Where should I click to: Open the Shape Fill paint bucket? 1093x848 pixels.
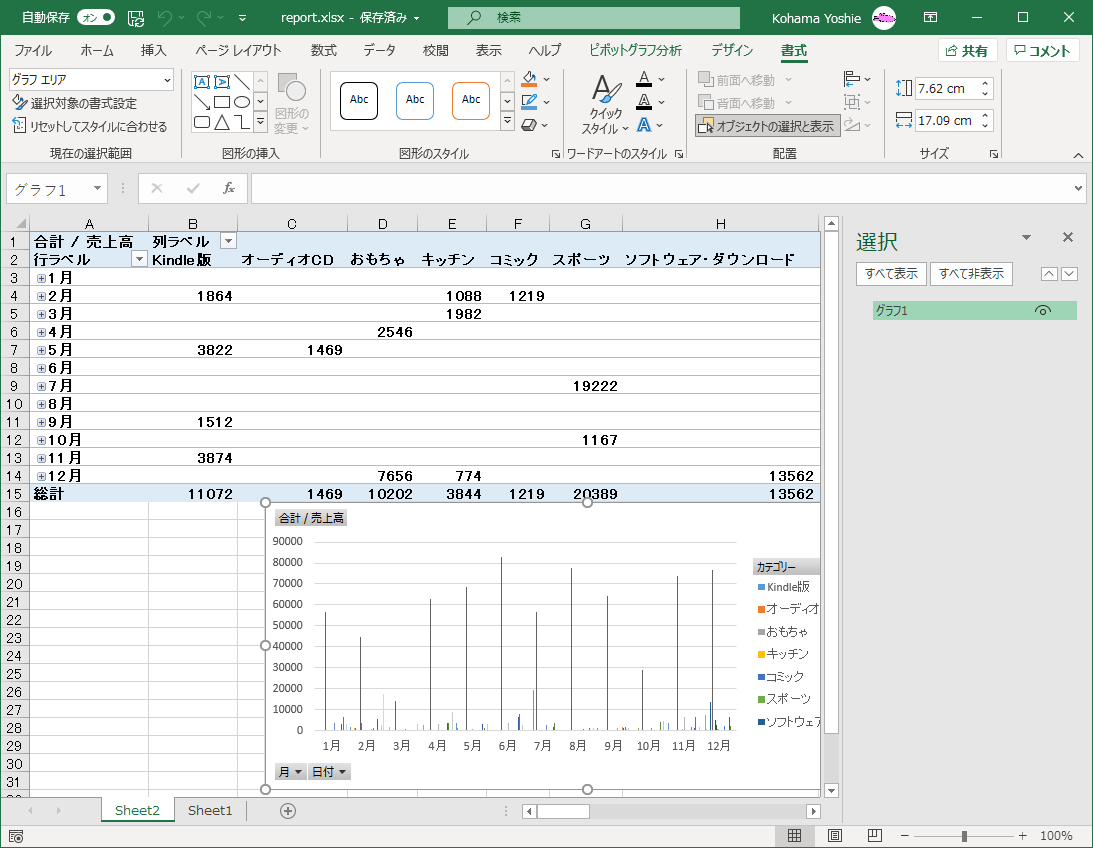530,79
